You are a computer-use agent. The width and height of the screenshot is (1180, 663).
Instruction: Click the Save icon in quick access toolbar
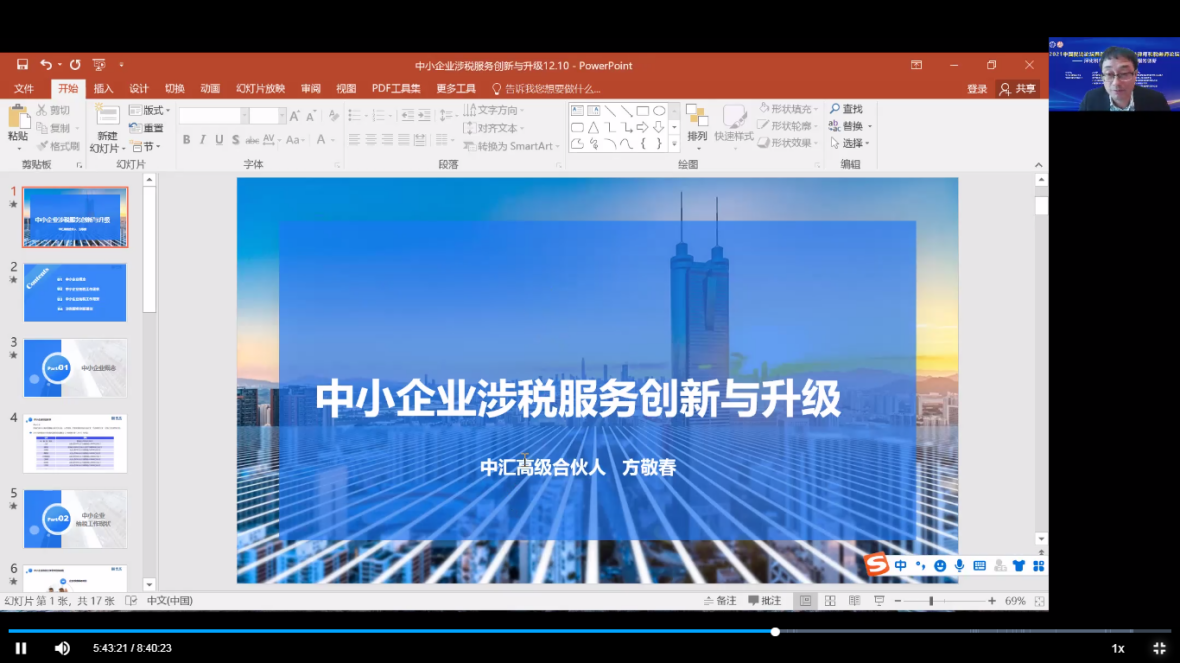tap(22, 65)
